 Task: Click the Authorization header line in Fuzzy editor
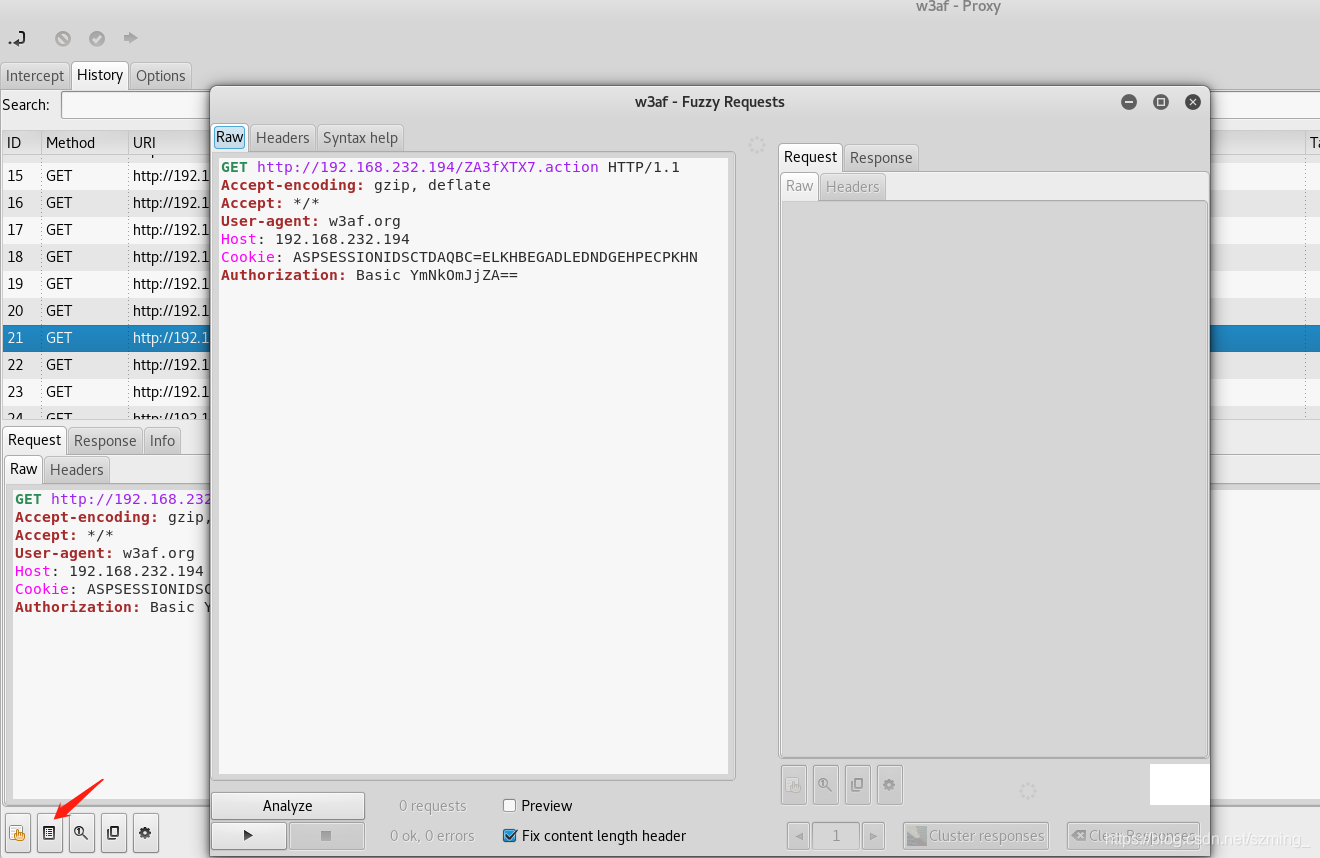[369, 275]
